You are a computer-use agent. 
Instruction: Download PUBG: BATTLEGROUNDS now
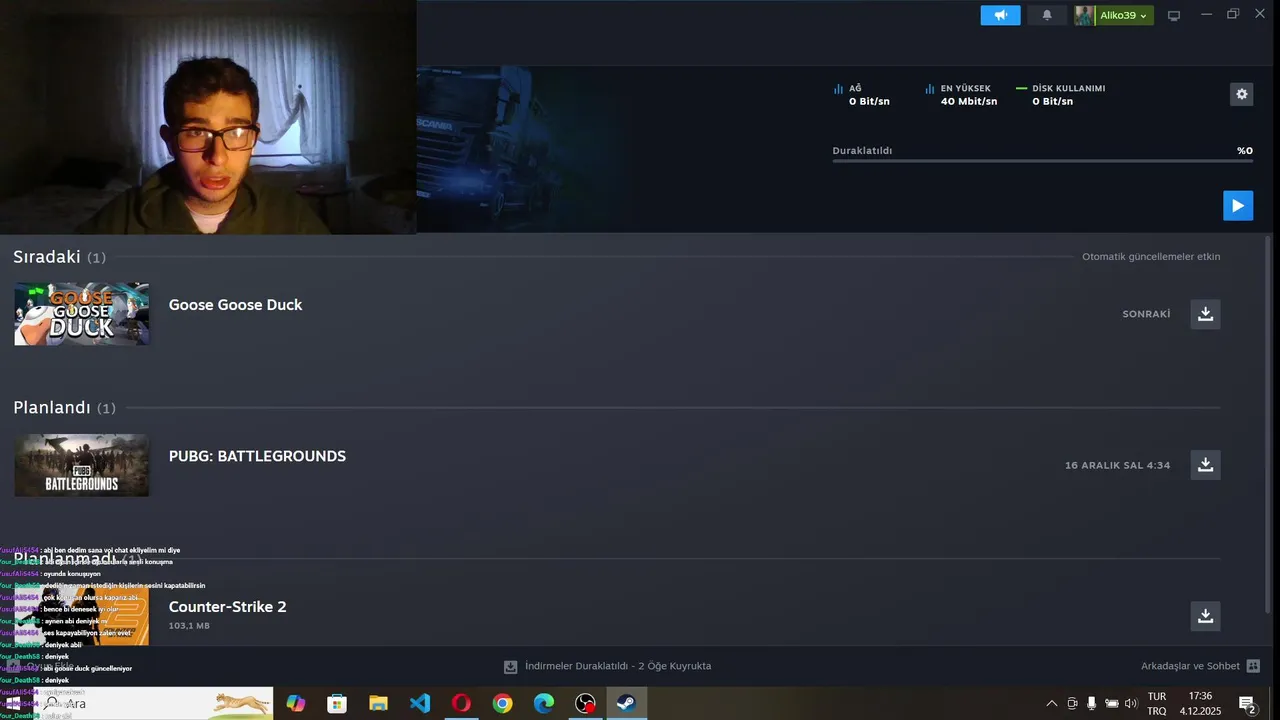point(1205,465)
